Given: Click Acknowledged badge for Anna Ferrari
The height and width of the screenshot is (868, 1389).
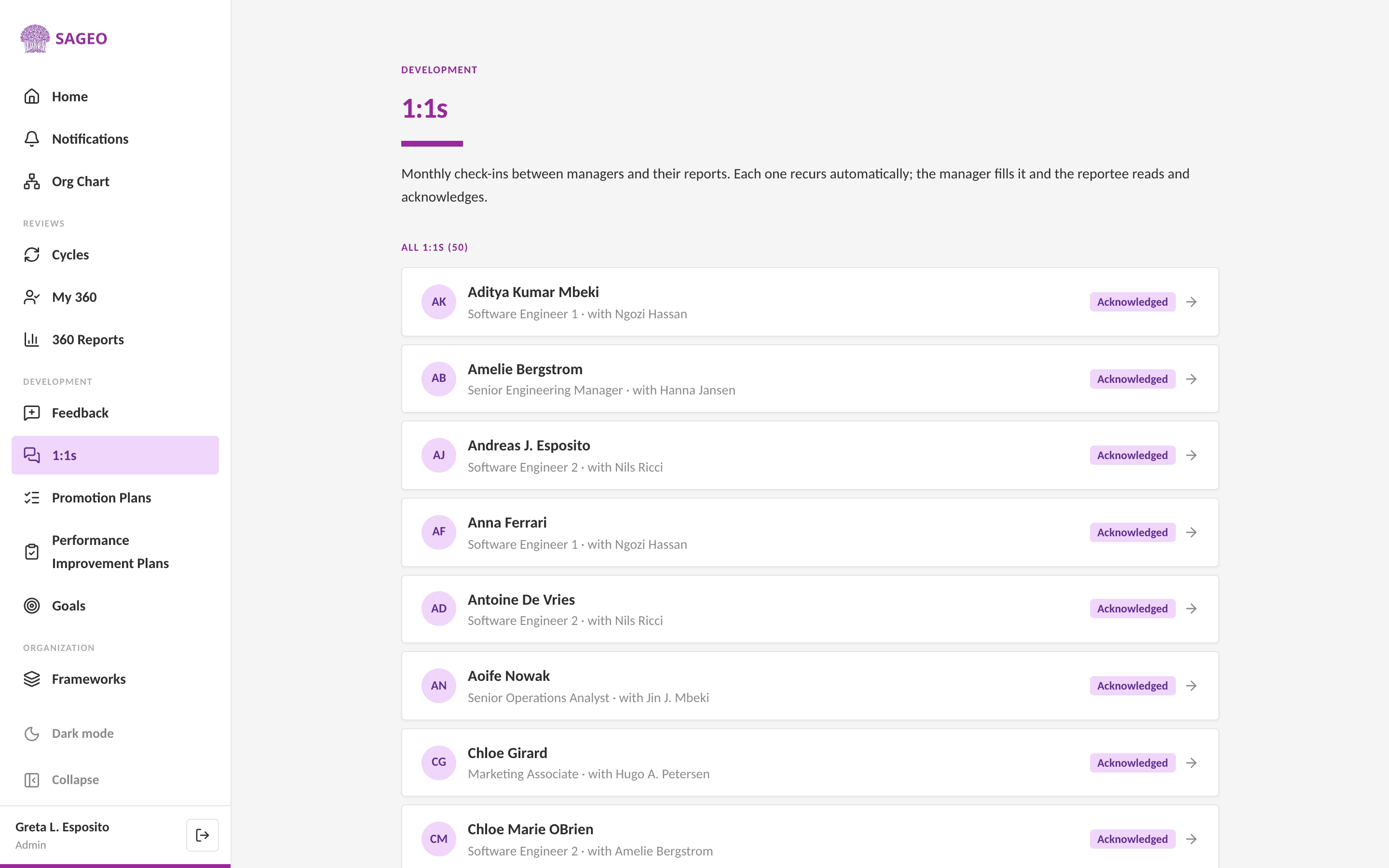Looking at the screenshot, I should tap(1132, 532).
